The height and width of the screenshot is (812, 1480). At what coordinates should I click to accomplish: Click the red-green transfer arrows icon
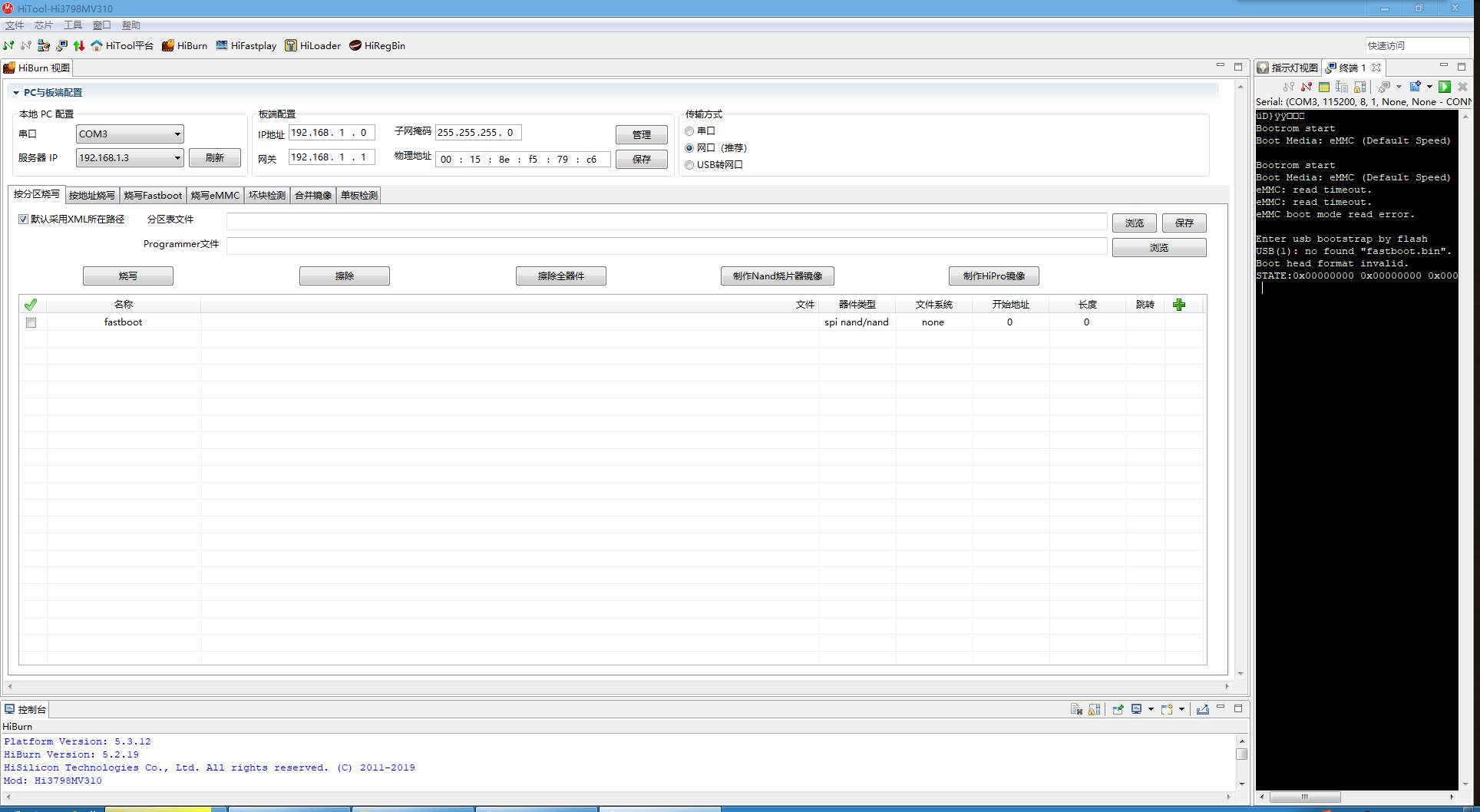tap(79, 45)
